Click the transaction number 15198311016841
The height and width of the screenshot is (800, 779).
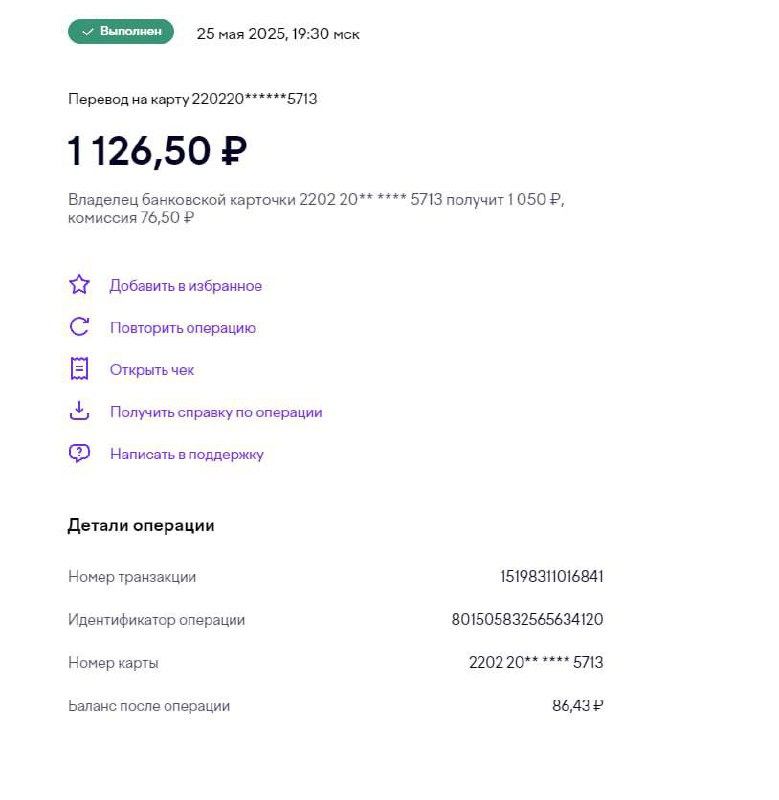tap(551, 577)
